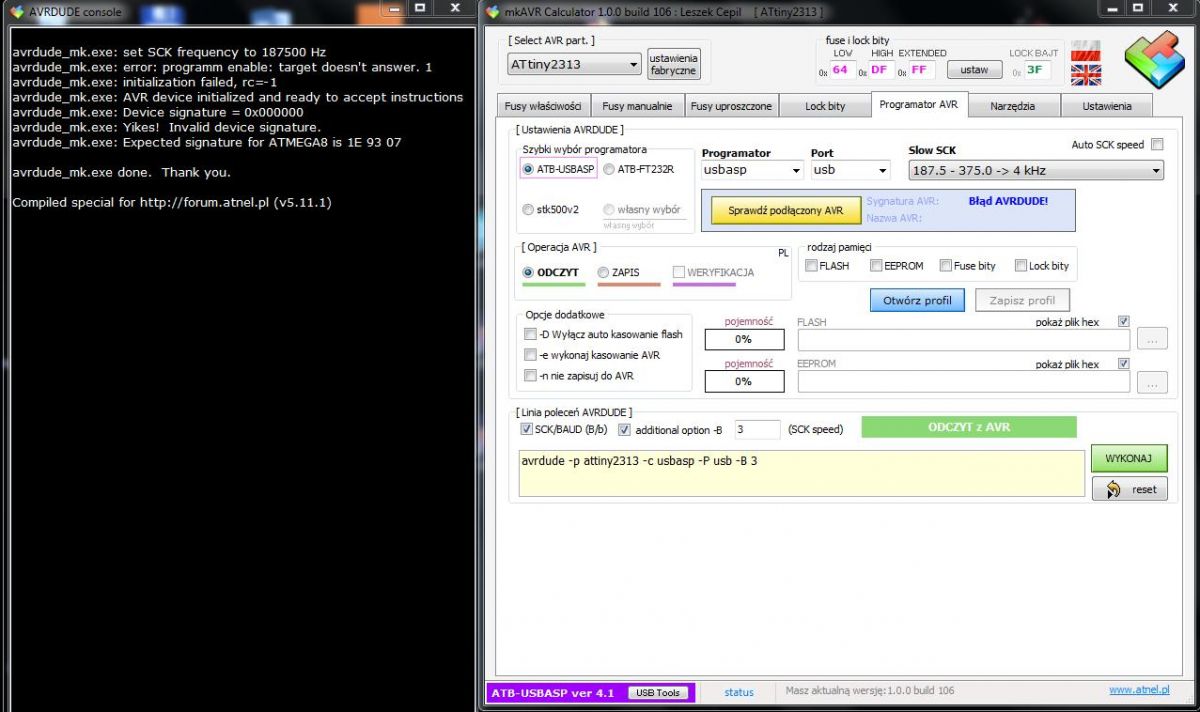1200x712 pixels.
Task: Toggle pokaż plik hex for EEPROM
Action: [1123, 364]
